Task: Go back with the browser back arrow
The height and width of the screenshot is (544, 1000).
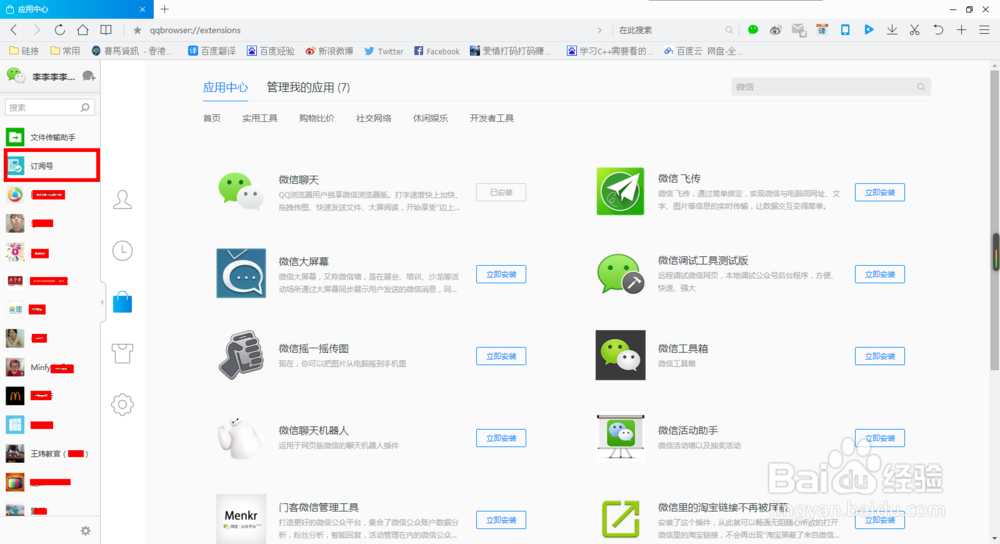Action: pyautogui.click(x=14, y=30)
